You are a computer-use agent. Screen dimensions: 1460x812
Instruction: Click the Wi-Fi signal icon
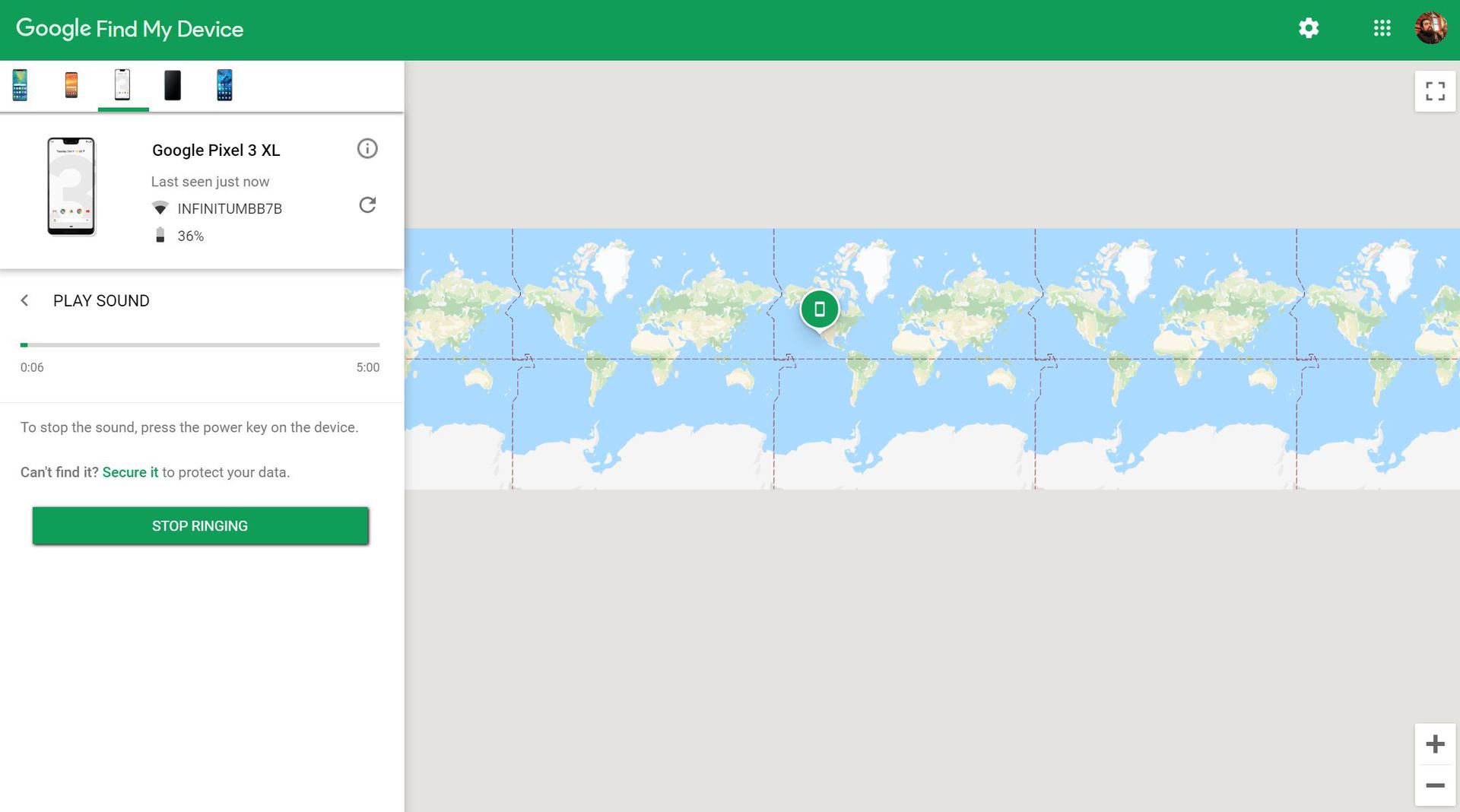point(160,208)
